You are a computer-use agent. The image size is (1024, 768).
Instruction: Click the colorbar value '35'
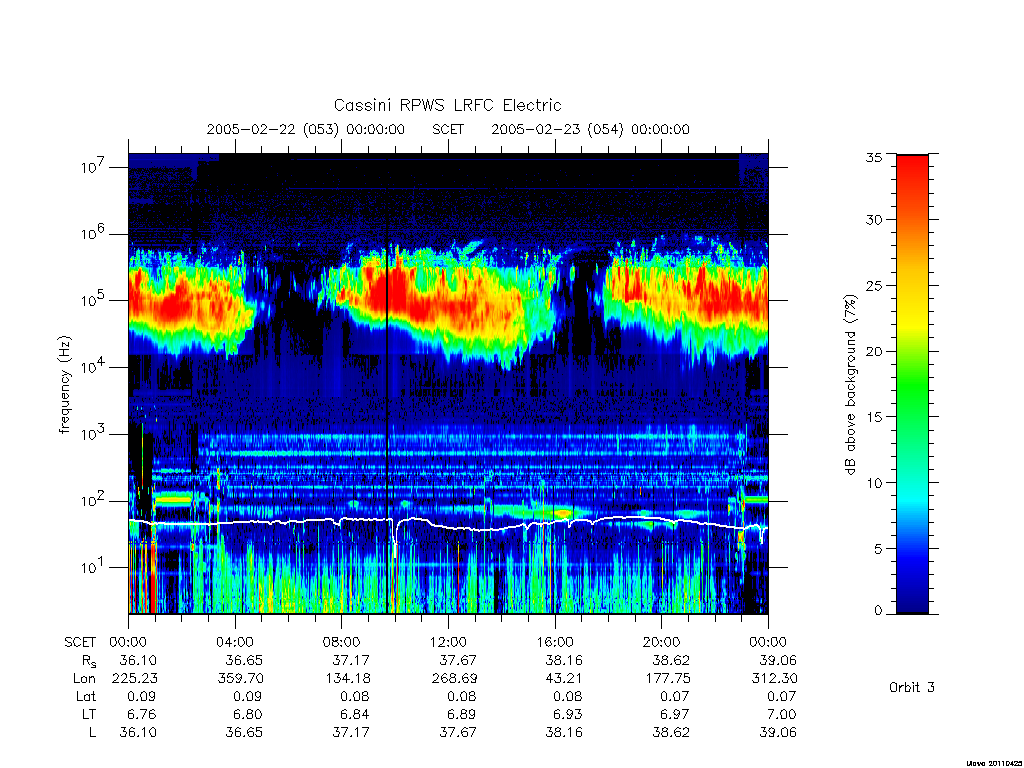click(x=874, y=157)
